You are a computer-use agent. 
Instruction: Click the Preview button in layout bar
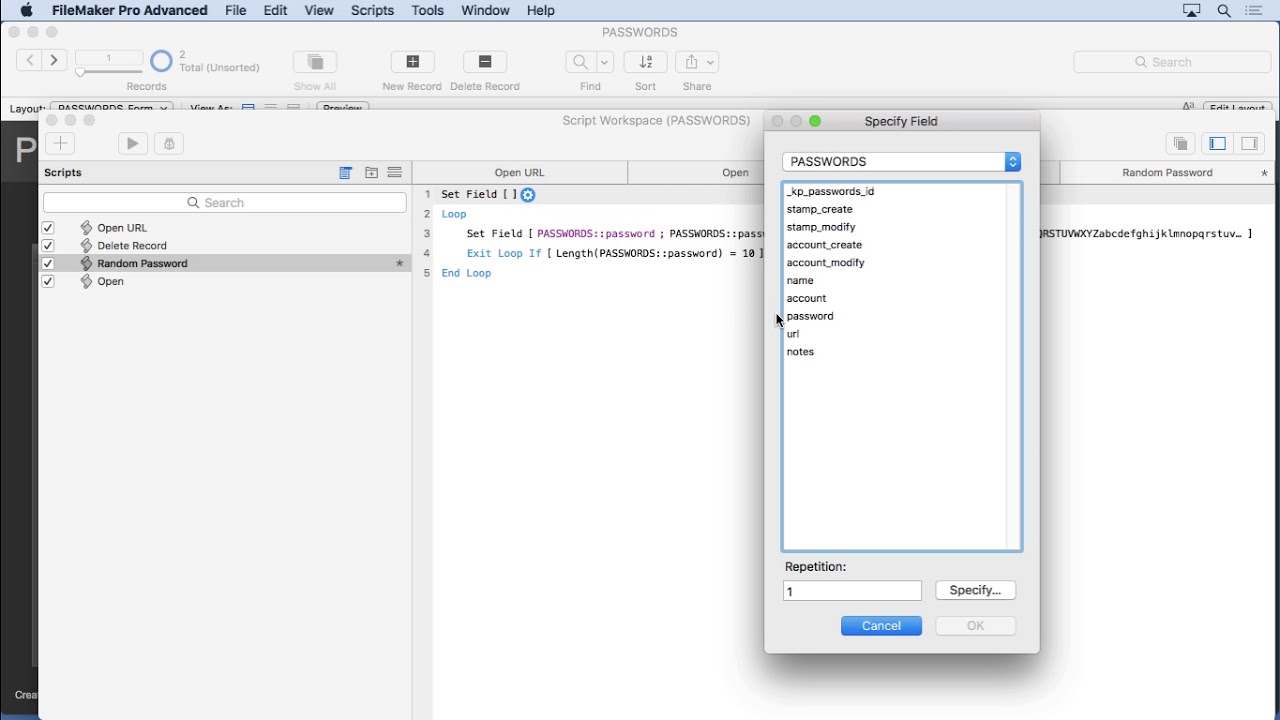tap(343, 107)
